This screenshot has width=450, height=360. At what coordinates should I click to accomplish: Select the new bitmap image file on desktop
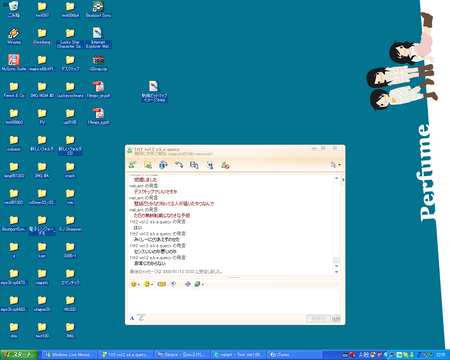click(154, 91)
